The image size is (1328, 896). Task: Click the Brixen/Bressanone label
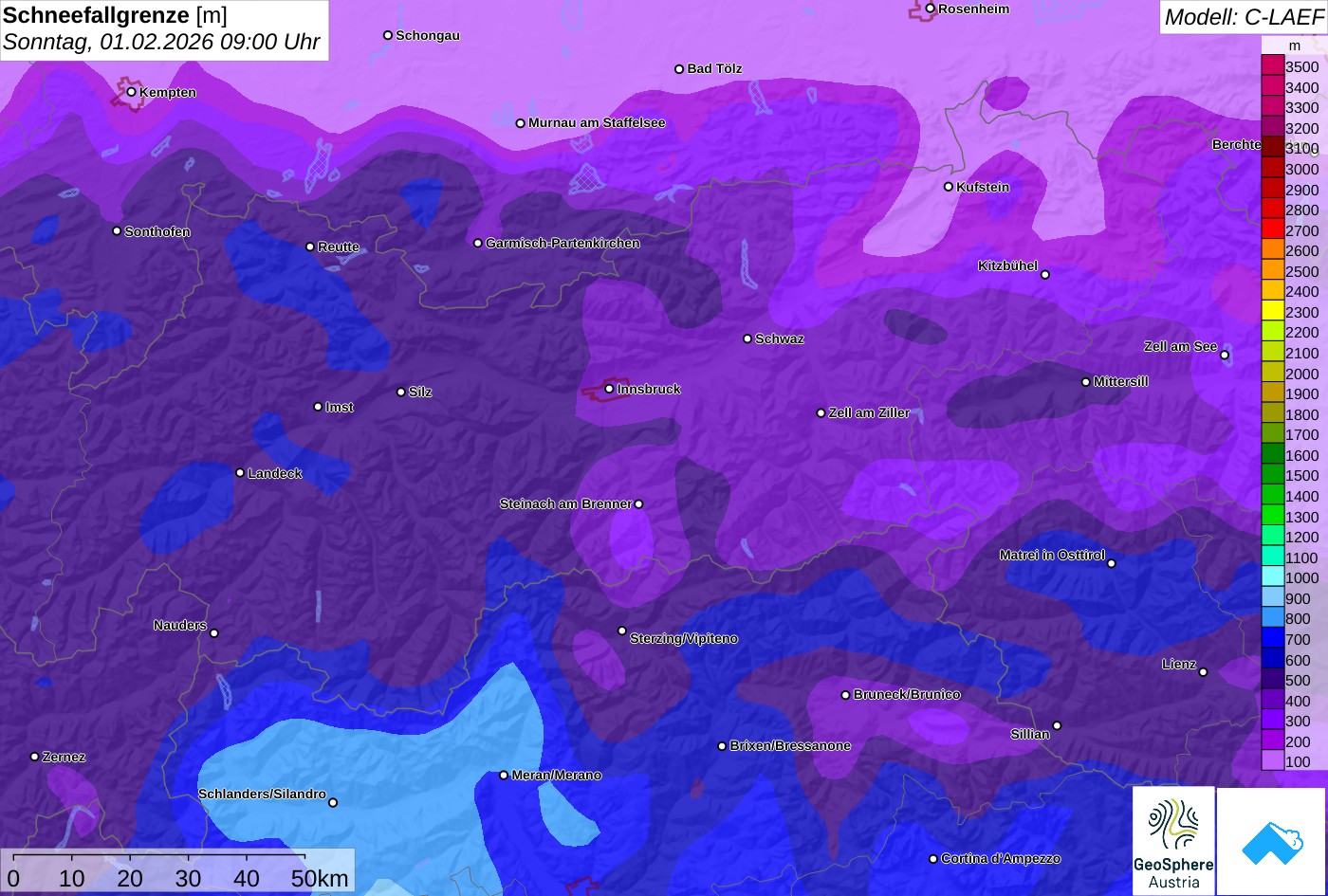pos(790,746)
